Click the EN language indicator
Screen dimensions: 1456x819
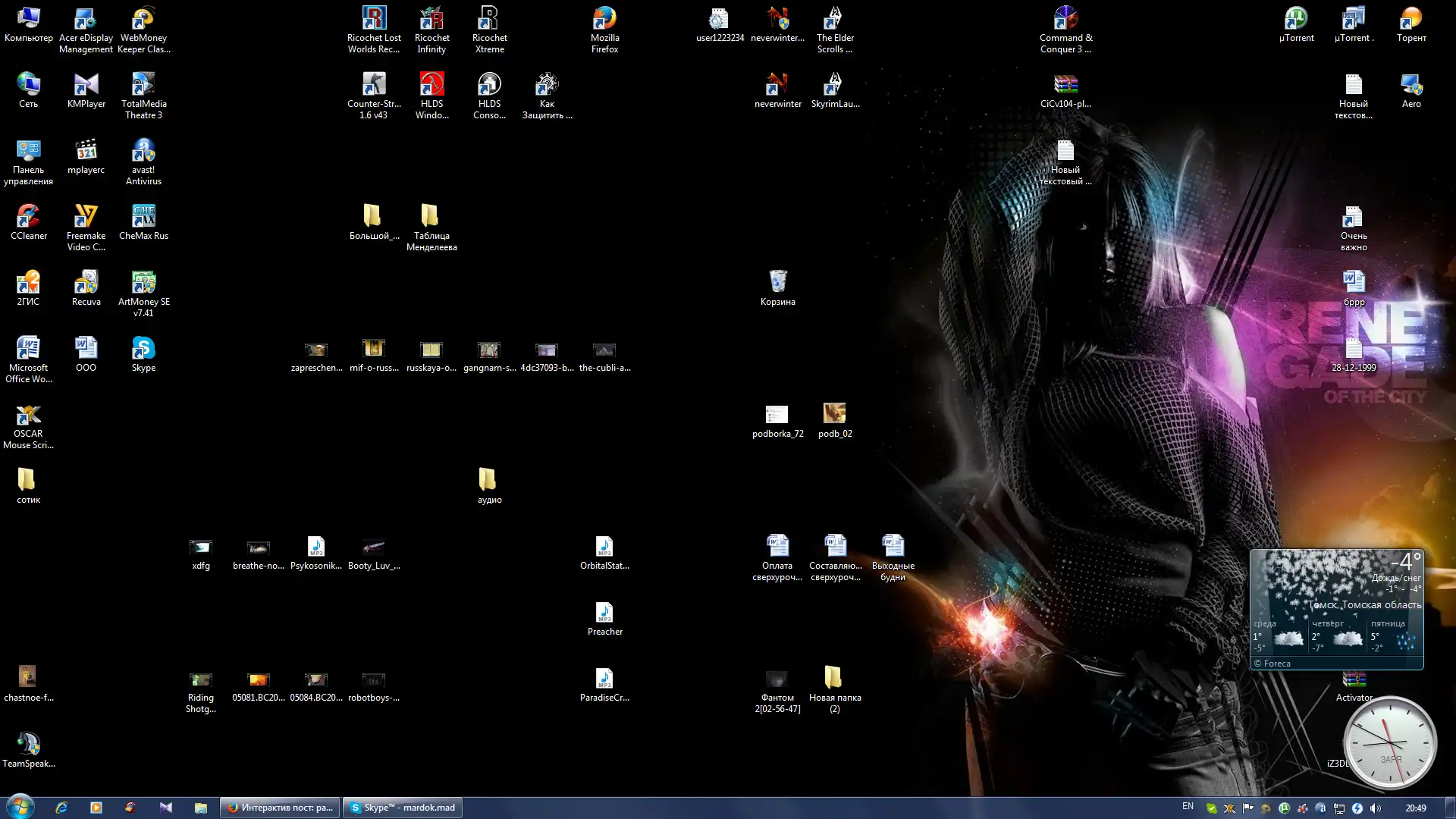1188,807
